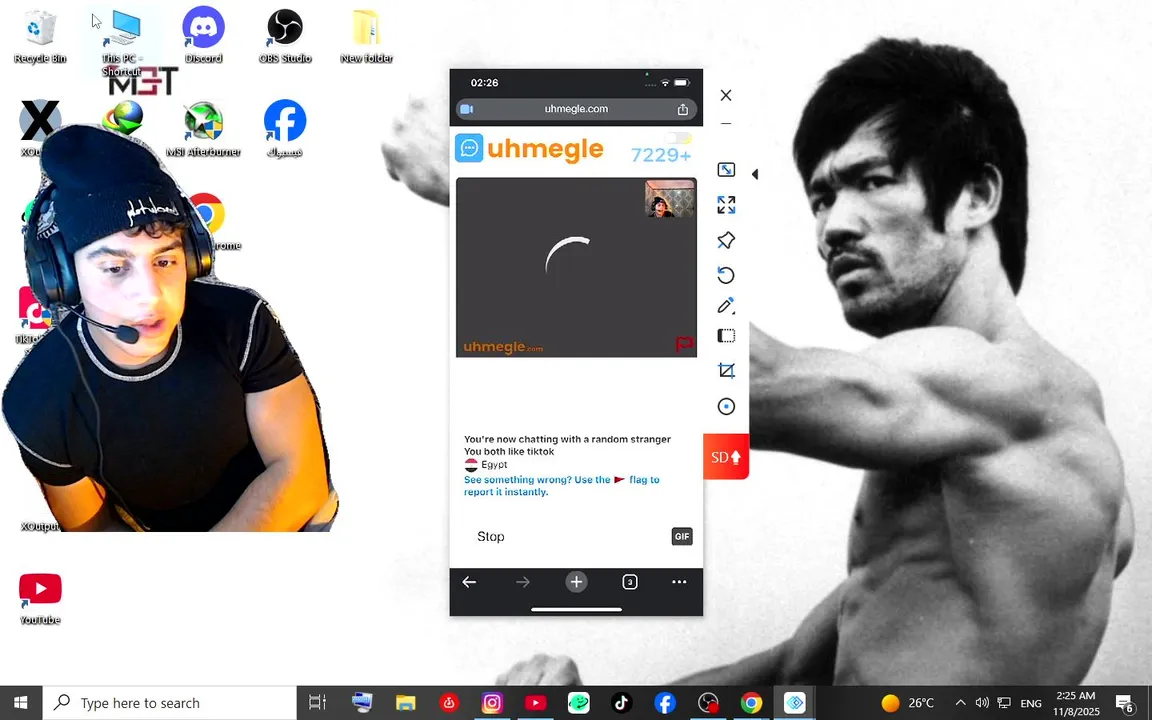The width and height of the screenshot is (1152, 720).
Task: Click the uhmegle.com address bar
Action: [576, 109]
